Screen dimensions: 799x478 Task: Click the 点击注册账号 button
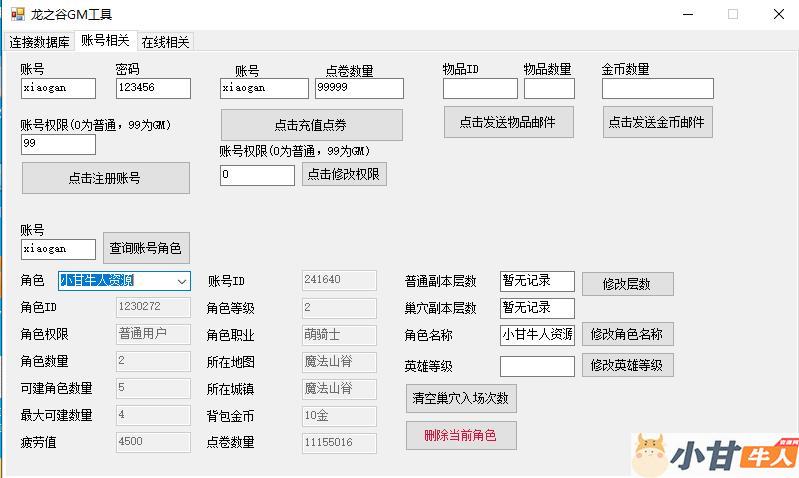105,178
